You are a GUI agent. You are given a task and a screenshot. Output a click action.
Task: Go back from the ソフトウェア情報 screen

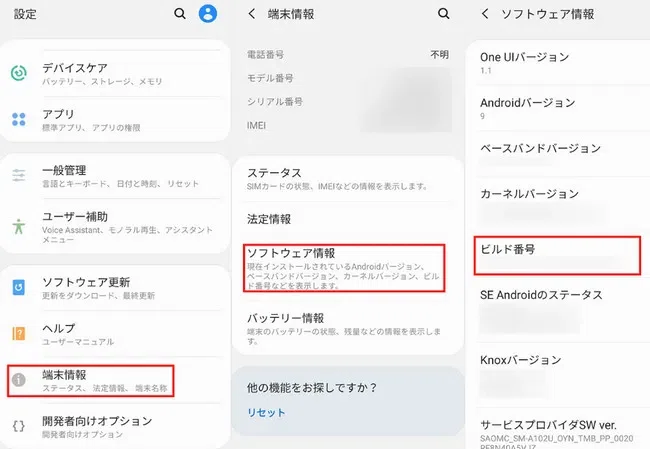pyautogui.click(x=485, y=14)
